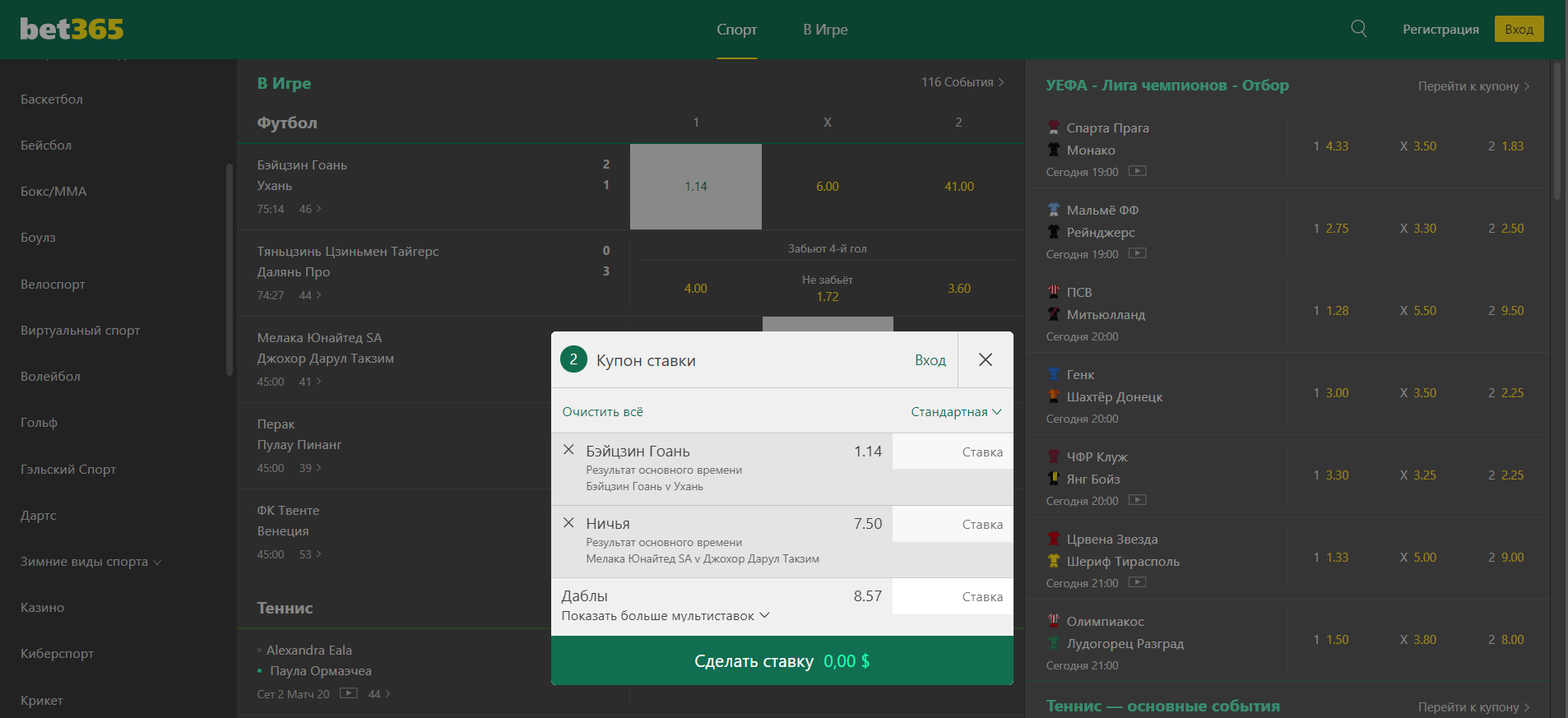The height and width of the screenshot is (718, 1568).
Task: Expand the 39 markets for Перак match
Action: tap(310, 468)
